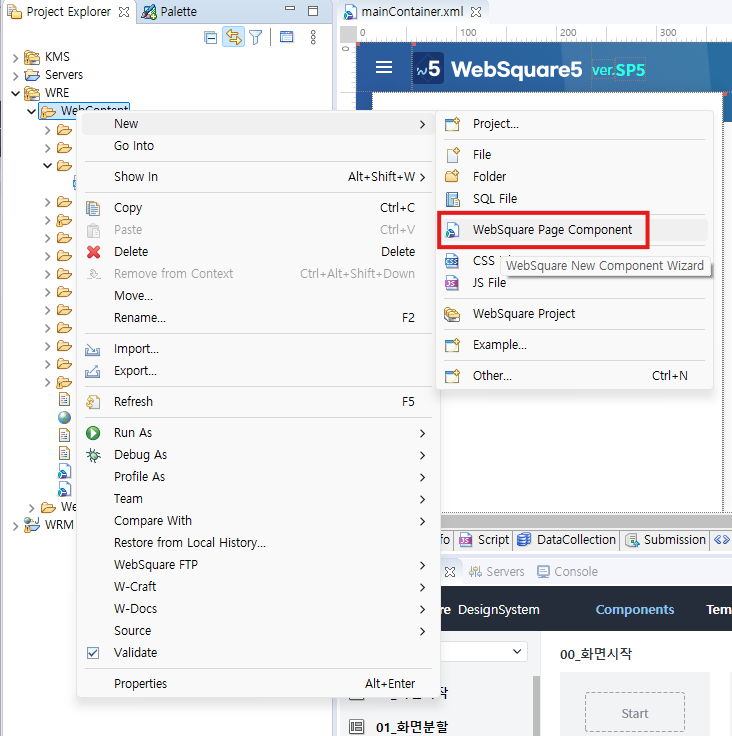The height and width of the screenshot is (736, 732).
Task: Open the W-Craft submenu
Action: (x=256, y=587)
